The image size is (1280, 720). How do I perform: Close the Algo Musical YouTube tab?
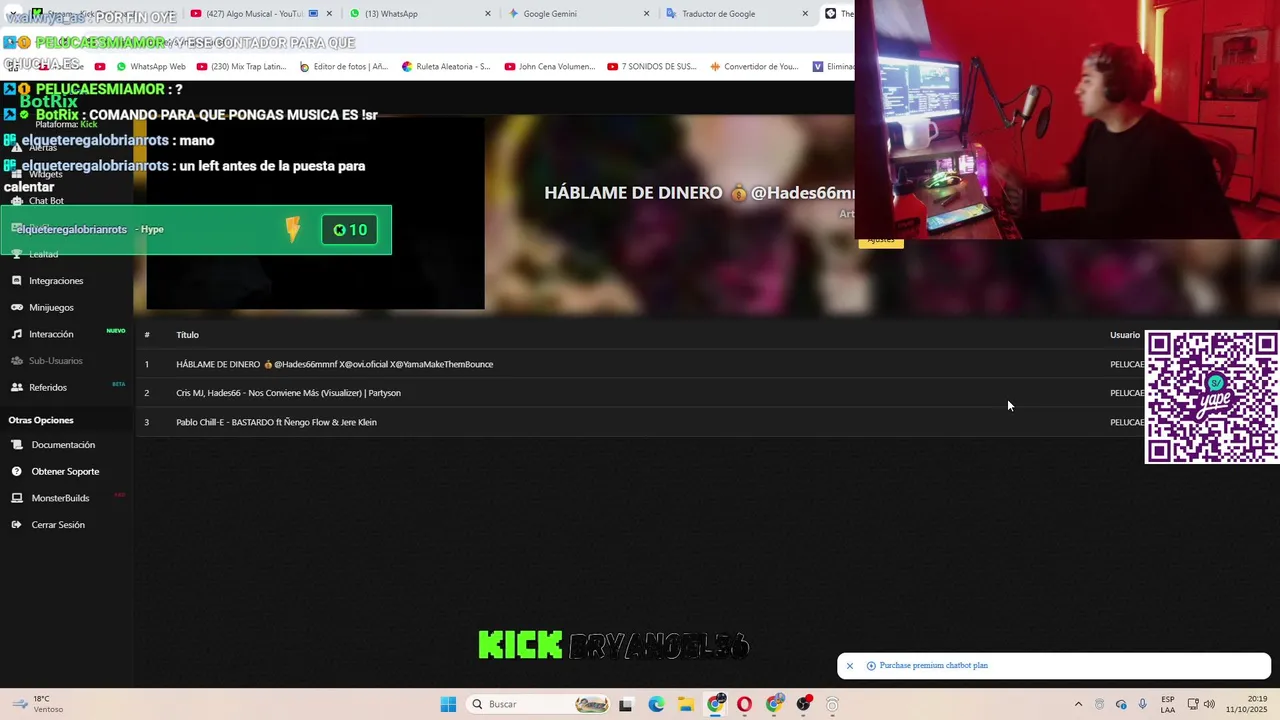tap(329, 14)
